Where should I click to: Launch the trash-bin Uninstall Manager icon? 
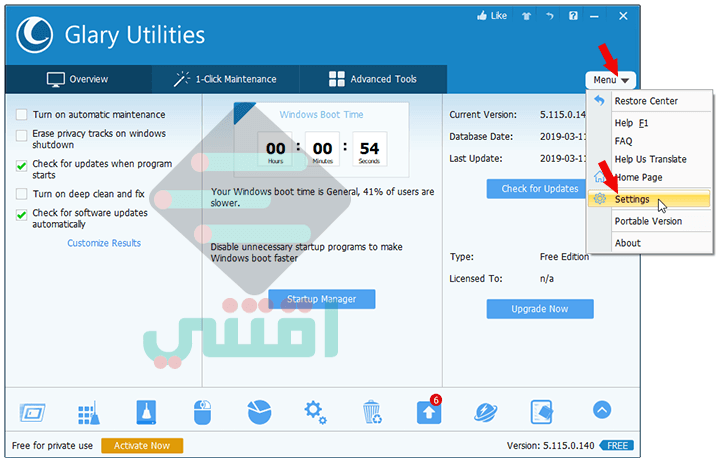372,412
